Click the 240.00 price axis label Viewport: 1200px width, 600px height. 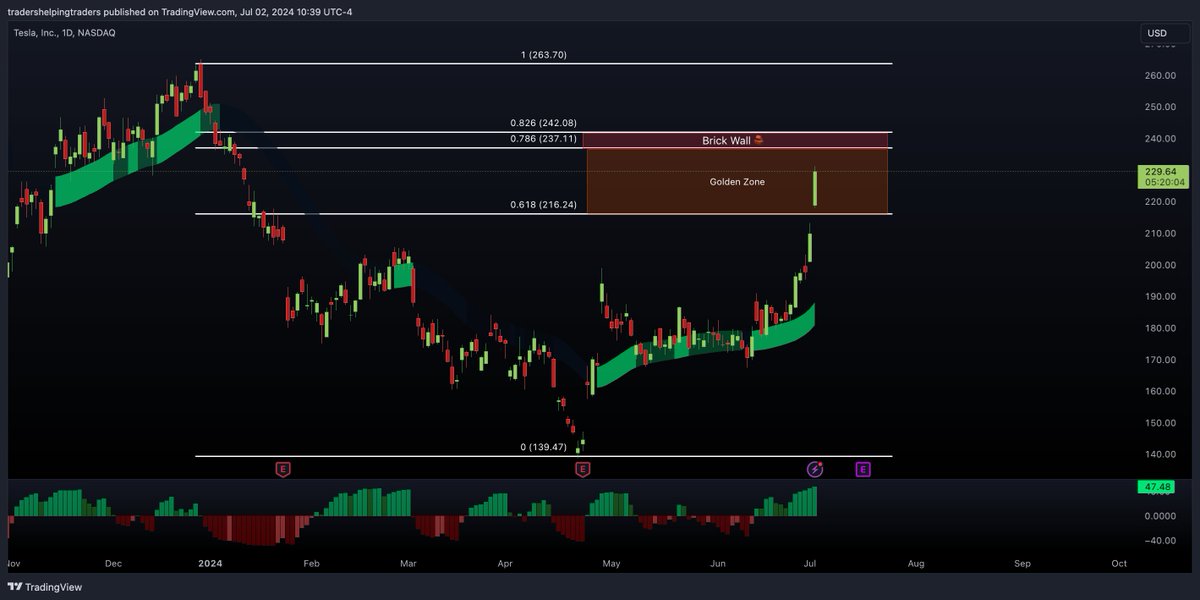[x=1161, y=139]
